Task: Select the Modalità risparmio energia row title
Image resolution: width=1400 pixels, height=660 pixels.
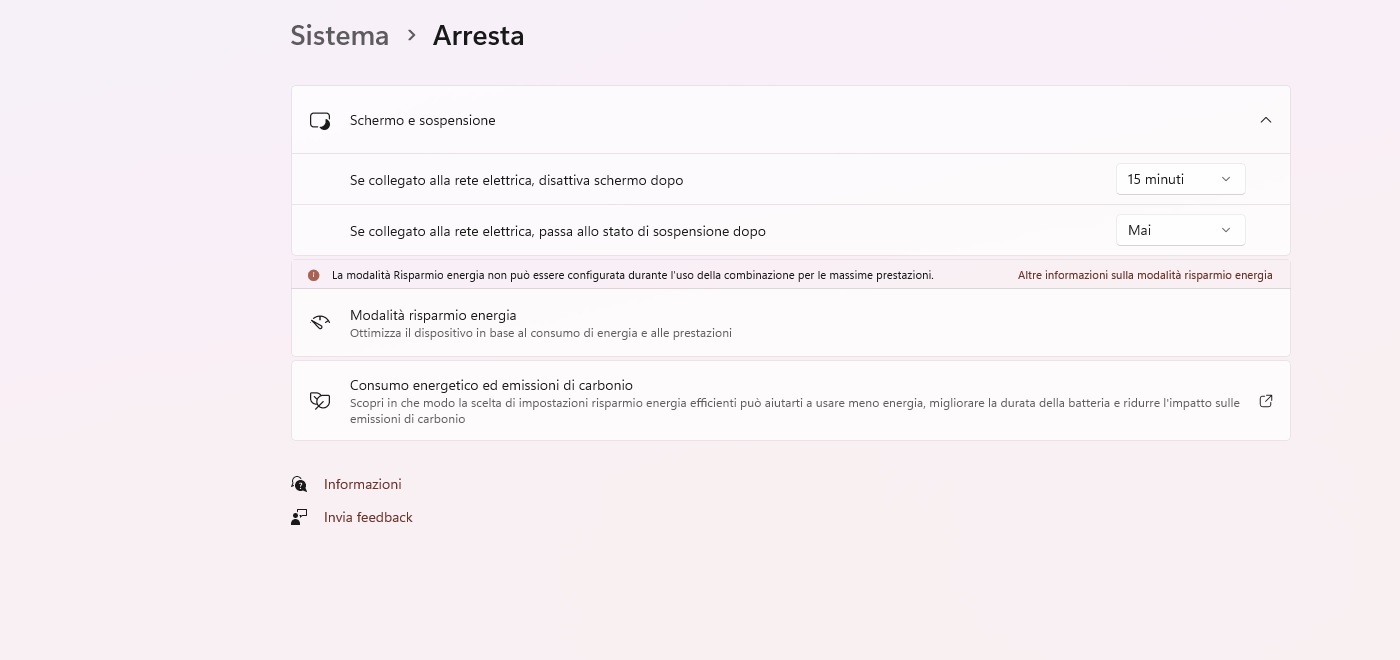Action: pos(433,315)
